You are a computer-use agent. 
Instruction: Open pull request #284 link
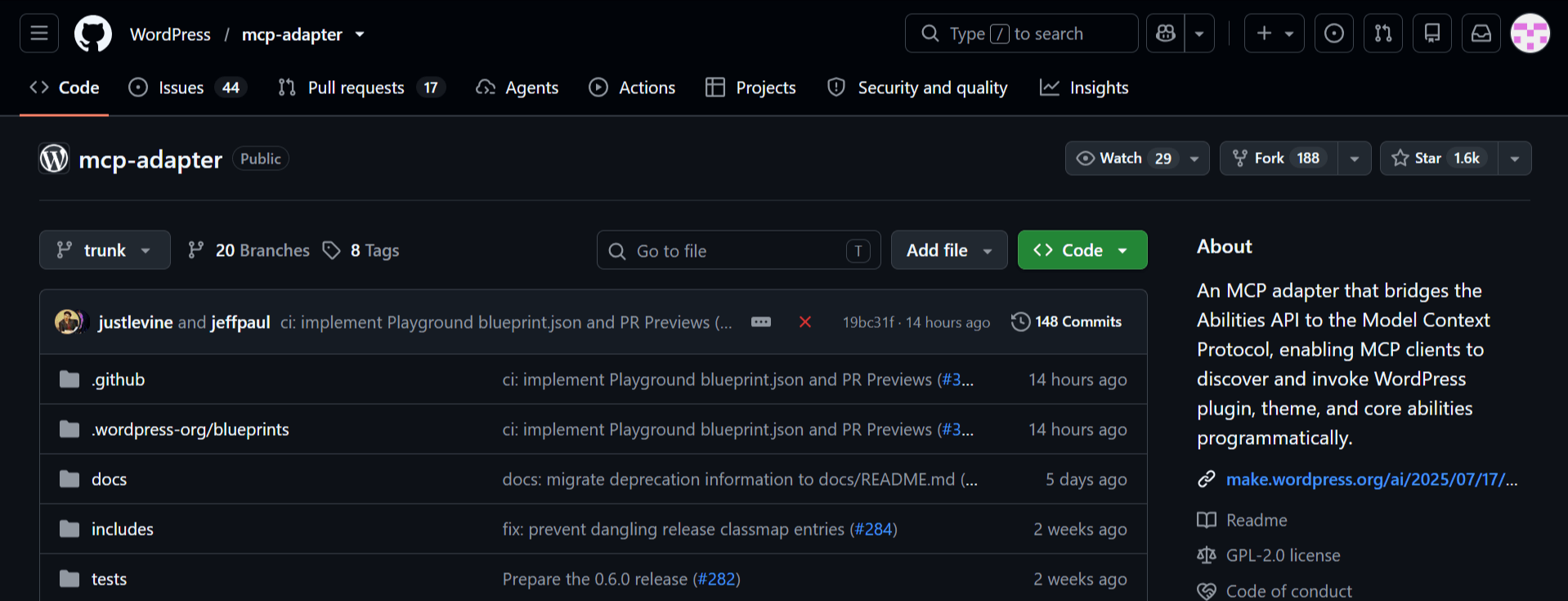click(874, 529)
